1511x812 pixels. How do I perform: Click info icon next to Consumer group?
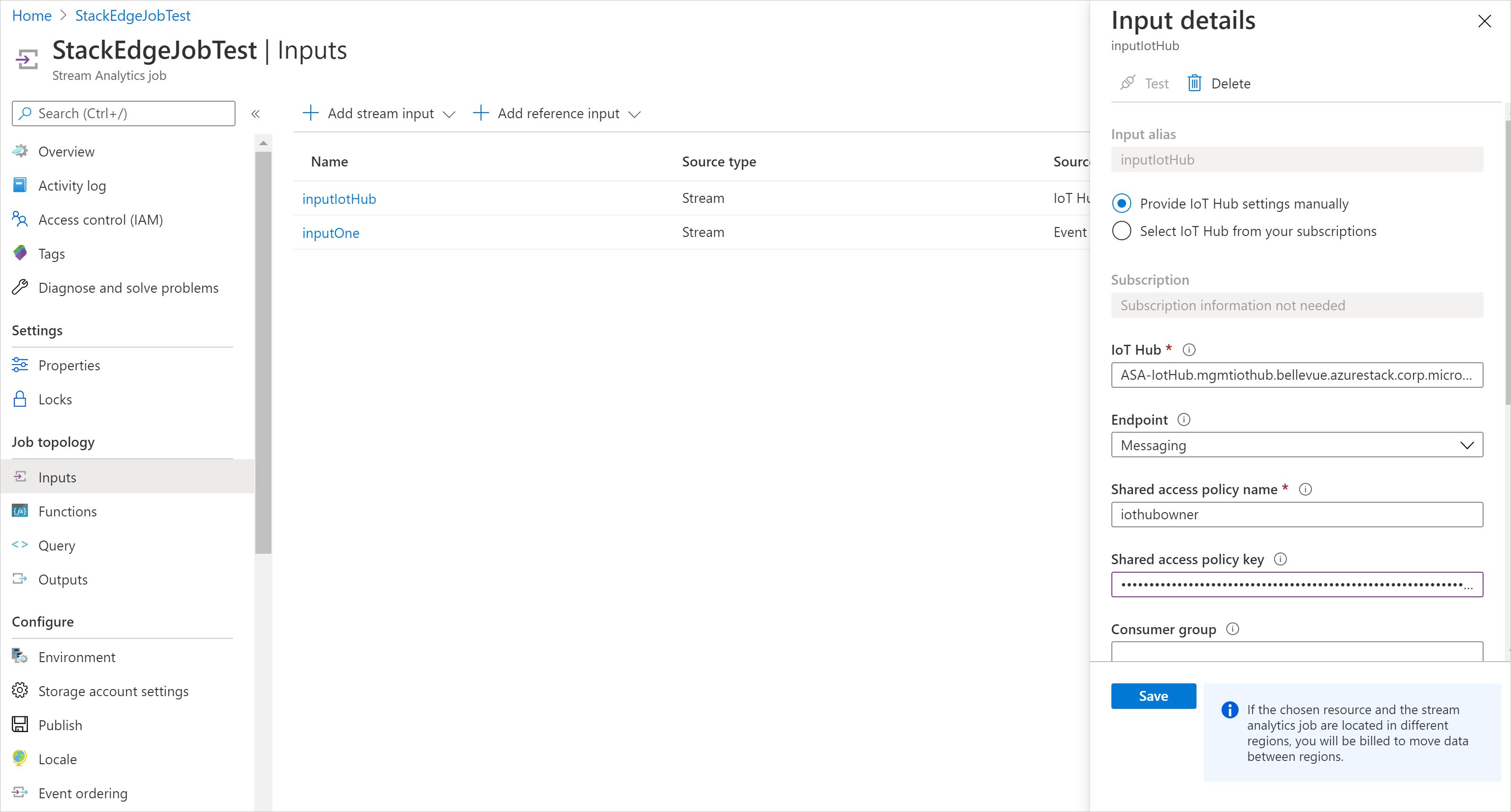1233,629
